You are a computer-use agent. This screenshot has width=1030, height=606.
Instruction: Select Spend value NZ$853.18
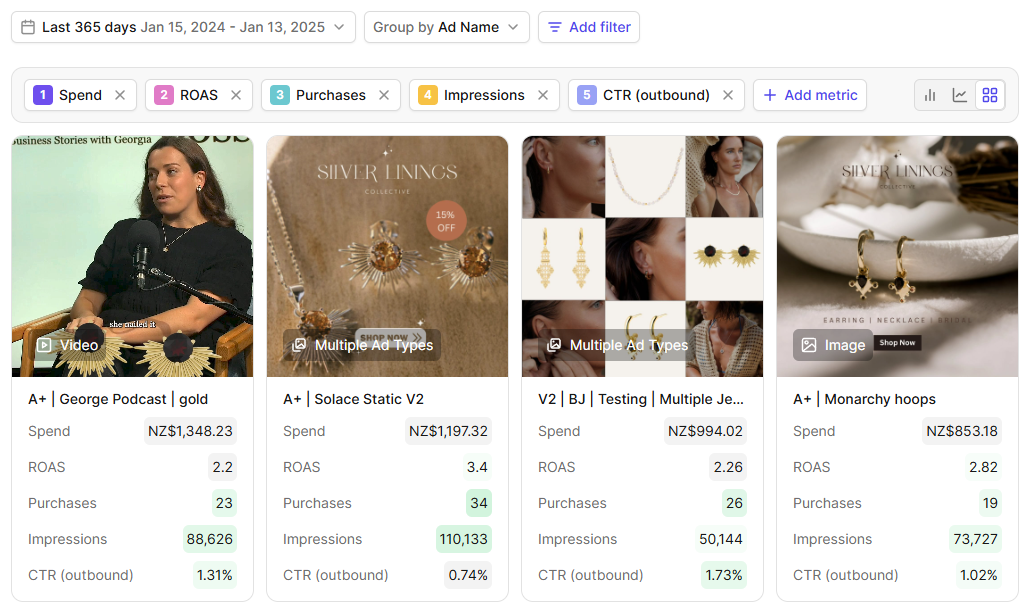coord(962,431)
